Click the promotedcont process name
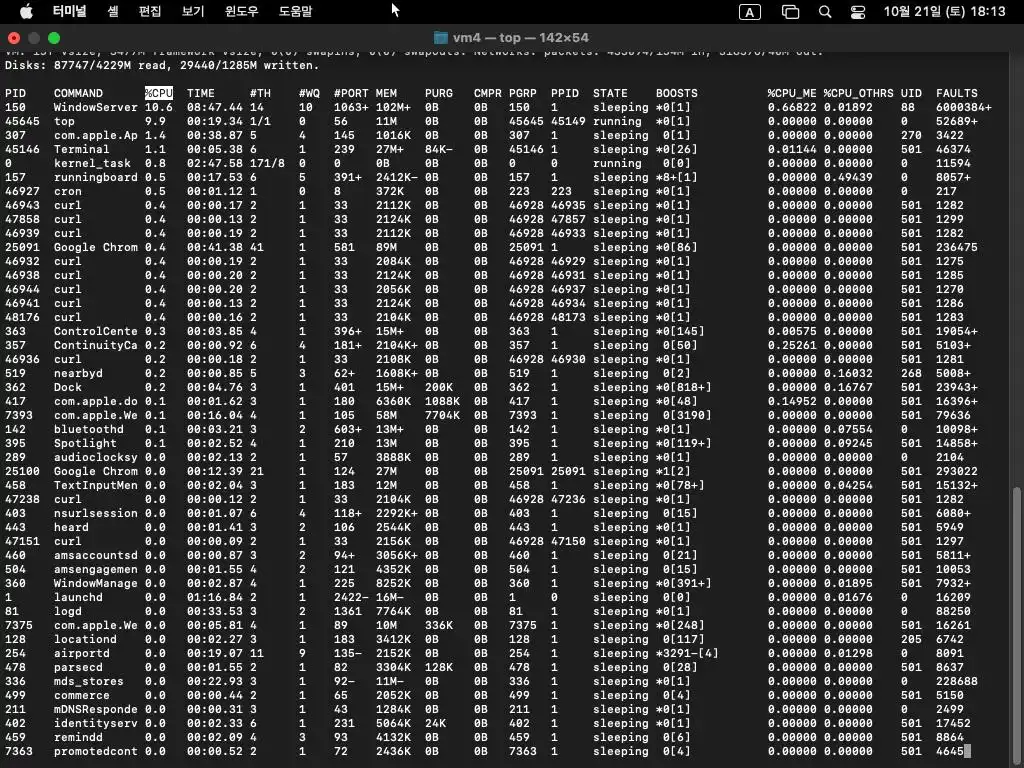This screenshot has width=1024, height=768. point(95,752)
